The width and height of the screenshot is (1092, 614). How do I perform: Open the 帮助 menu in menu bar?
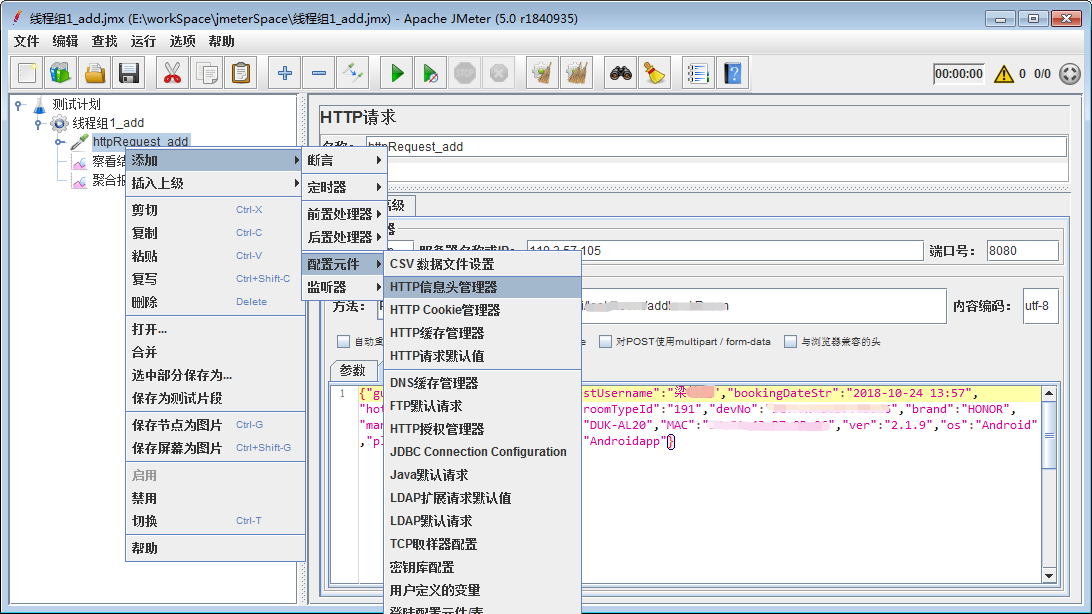pyautogui.click(x=221, y=41)
